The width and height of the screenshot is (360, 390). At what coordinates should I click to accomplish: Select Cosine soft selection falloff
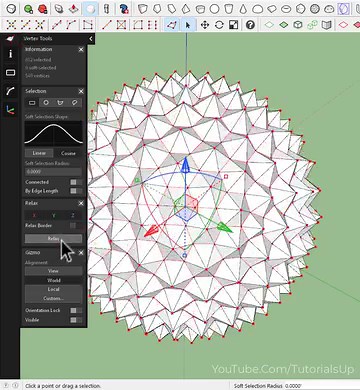[68, 153]
